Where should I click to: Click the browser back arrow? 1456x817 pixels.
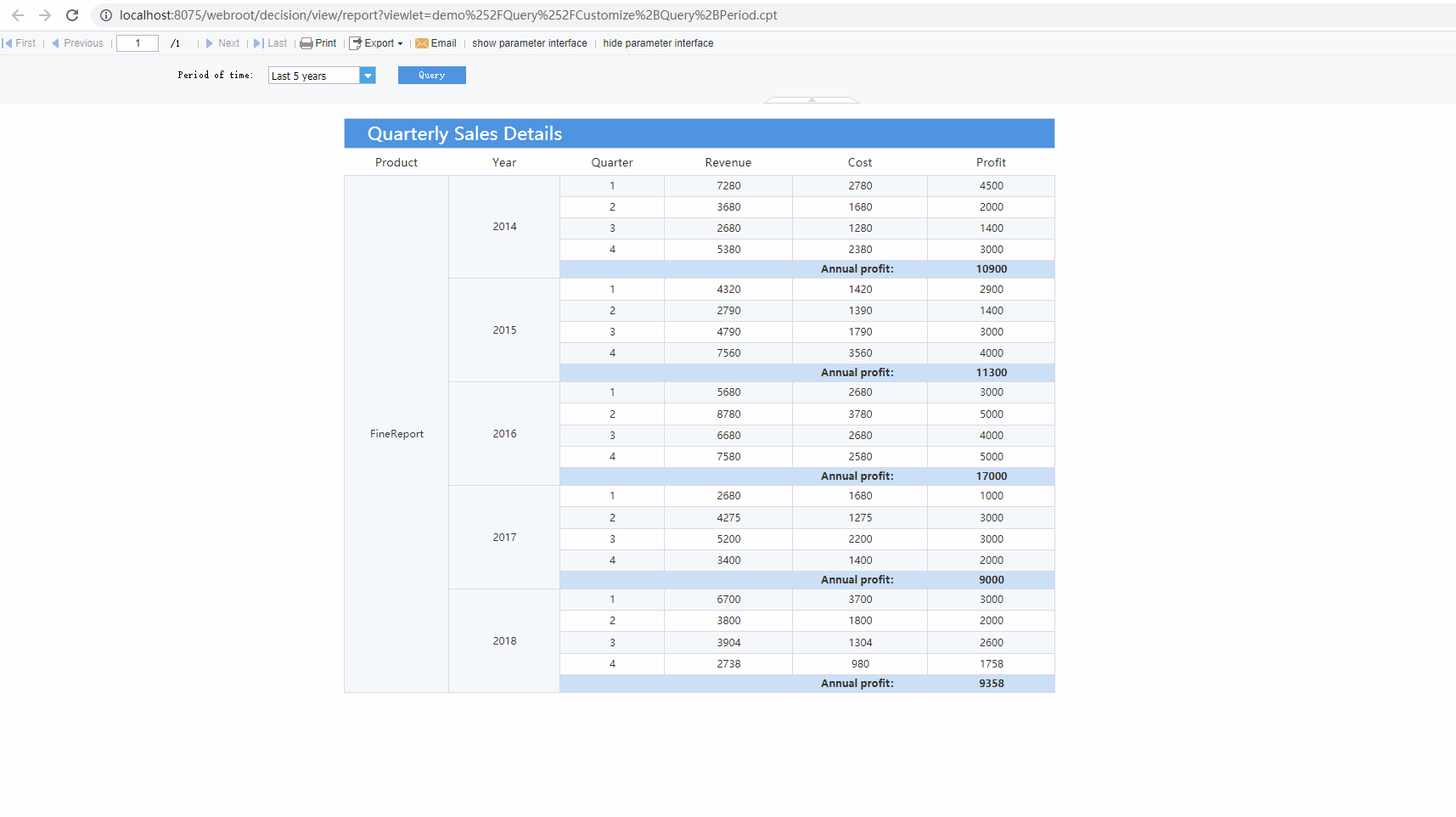coord(18,15)
